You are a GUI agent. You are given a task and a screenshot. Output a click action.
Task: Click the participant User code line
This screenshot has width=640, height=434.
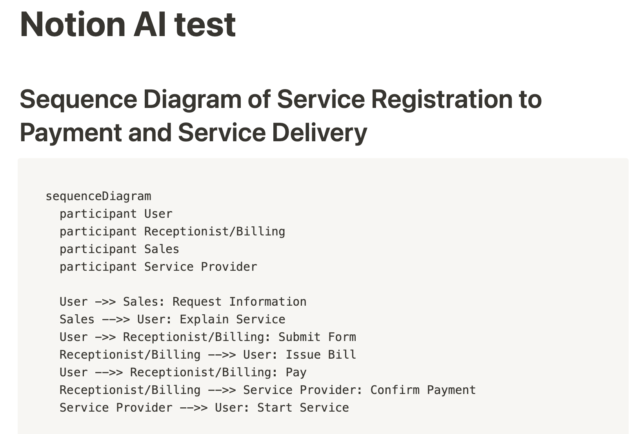coord(116,214)
